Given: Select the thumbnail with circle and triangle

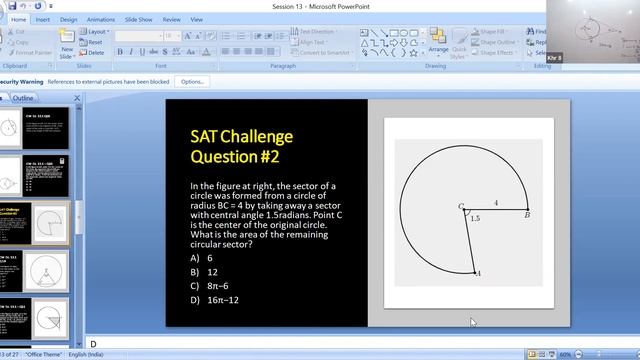Looking at the screenshot, I should click(x=34, y=271).
